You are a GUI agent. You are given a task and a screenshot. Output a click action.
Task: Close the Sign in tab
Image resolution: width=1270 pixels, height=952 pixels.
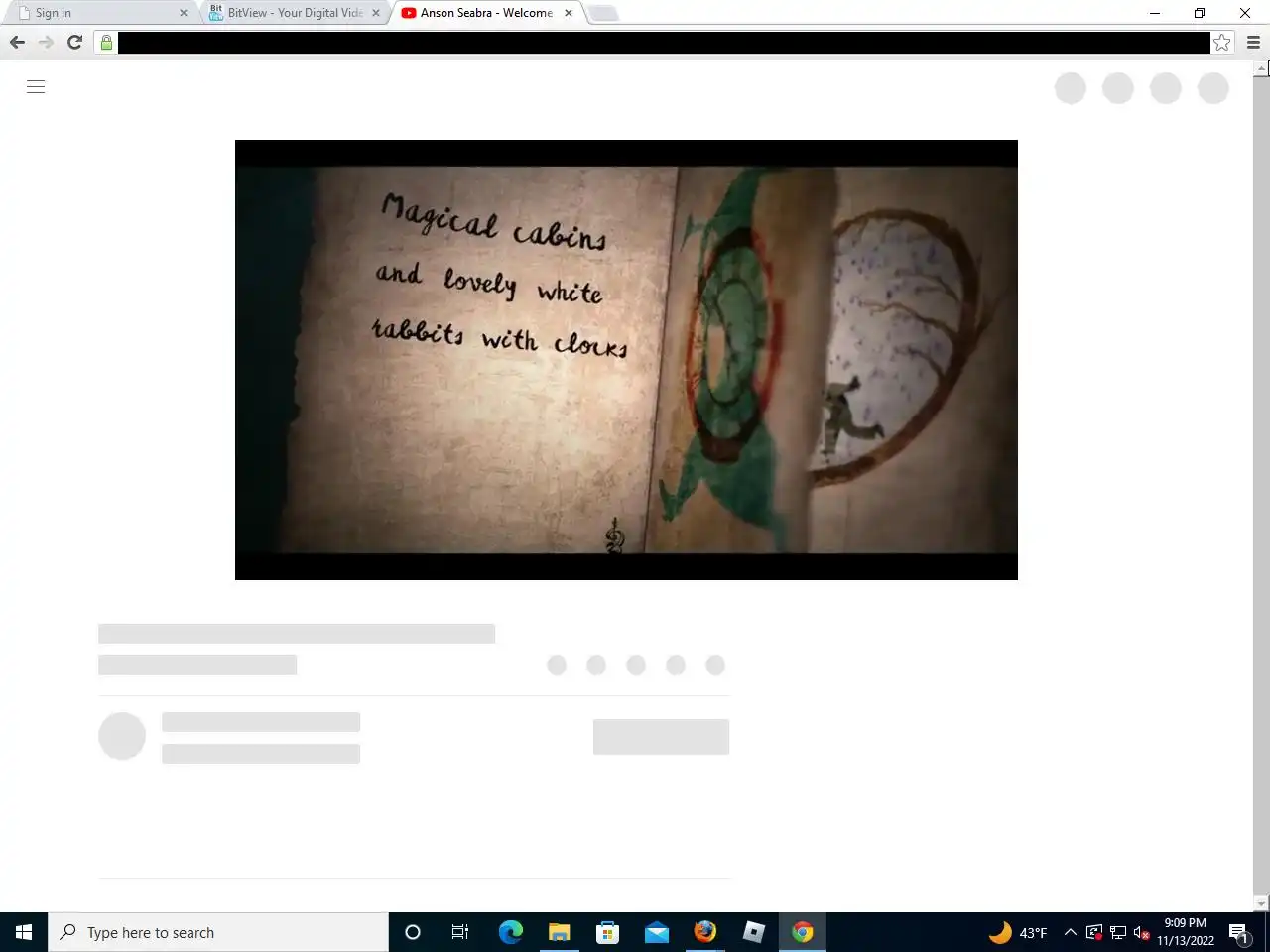[x=183, y=13]
